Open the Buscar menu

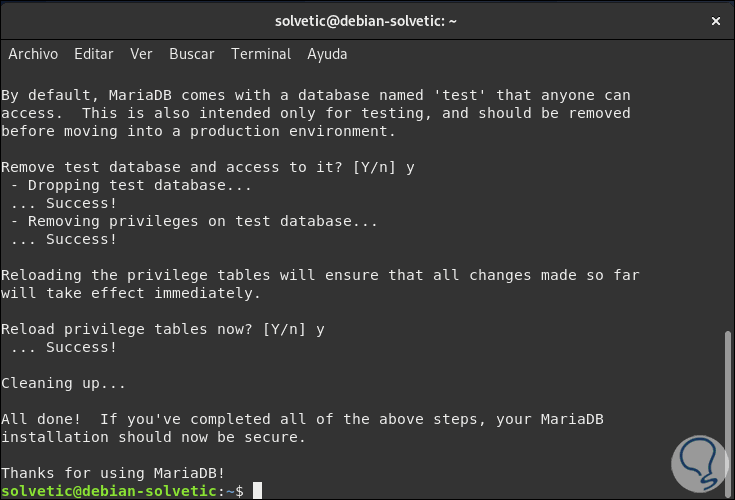tap(190, 54)
